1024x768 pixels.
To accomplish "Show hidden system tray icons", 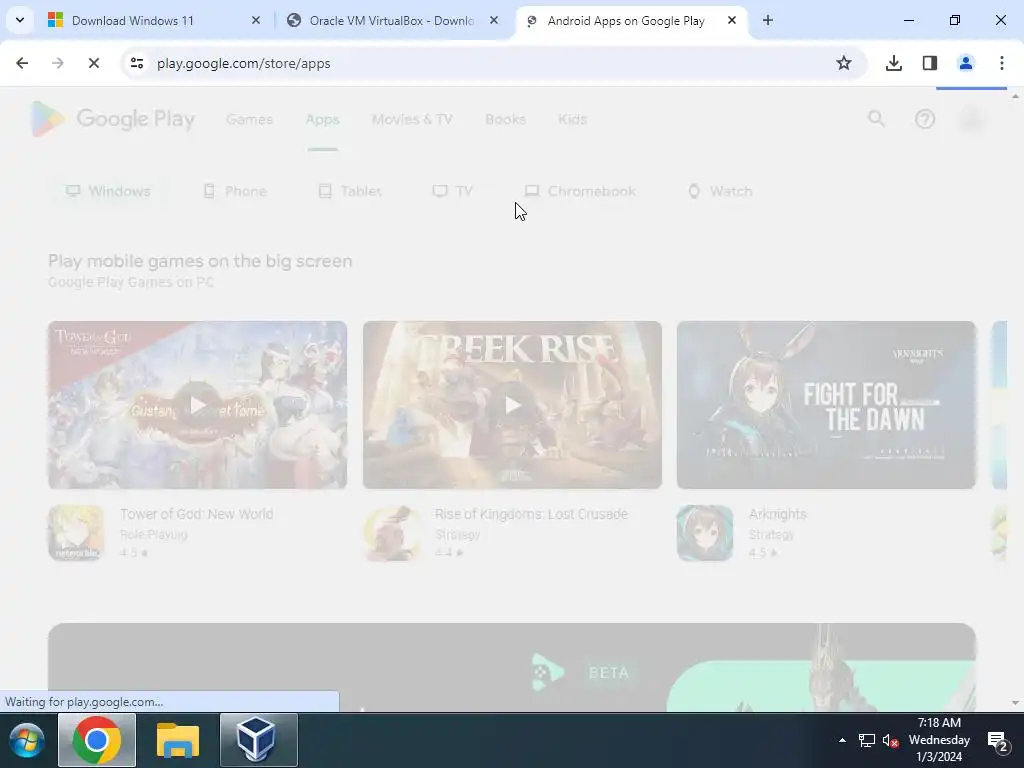I will click(x=842, y=741).
